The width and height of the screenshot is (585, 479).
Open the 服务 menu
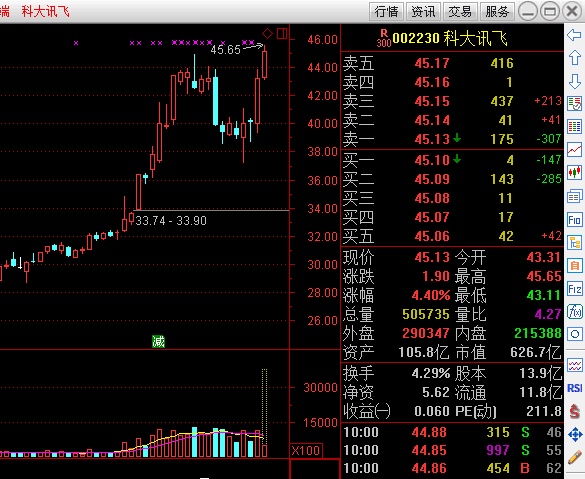pyautogui.click(x=497, y=11)
